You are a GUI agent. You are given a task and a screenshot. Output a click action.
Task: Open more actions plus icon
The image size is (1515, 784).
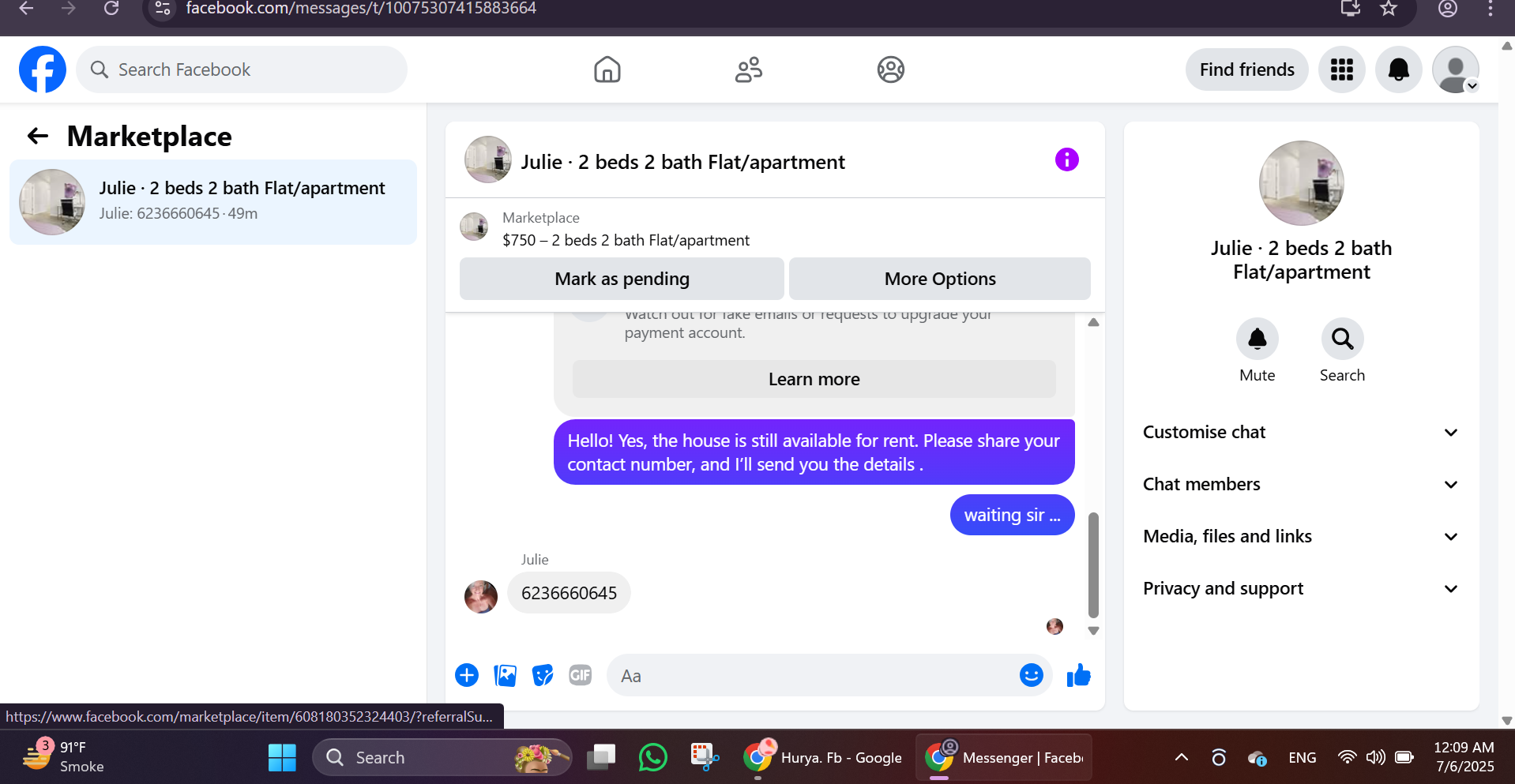[467, 675]
